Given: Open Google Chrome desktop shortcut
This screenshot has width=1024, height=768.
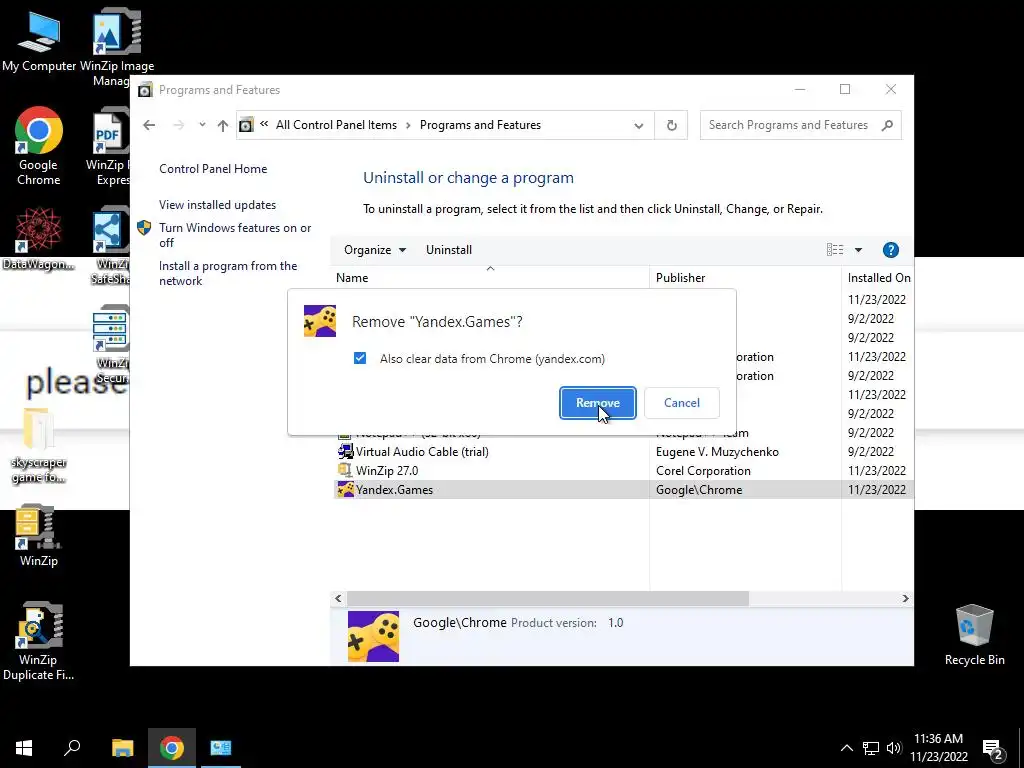Looking at the screenshot, I should click(39, 146).
